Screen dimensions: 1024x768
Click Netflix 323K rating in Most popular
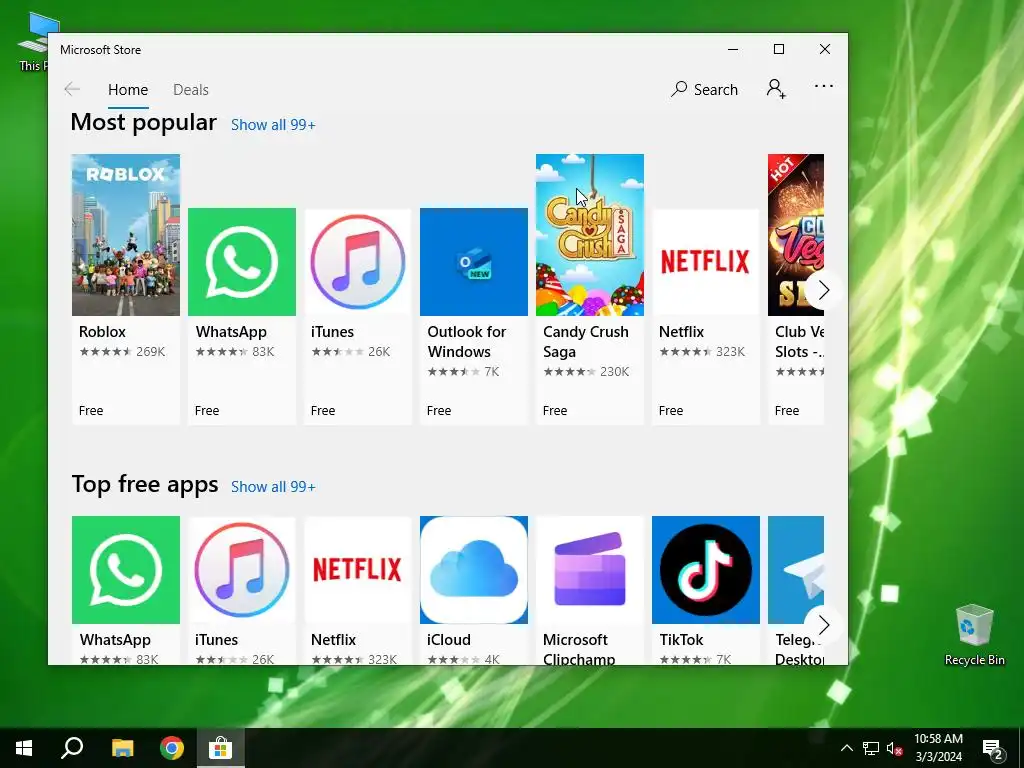(x=730, y=351)
